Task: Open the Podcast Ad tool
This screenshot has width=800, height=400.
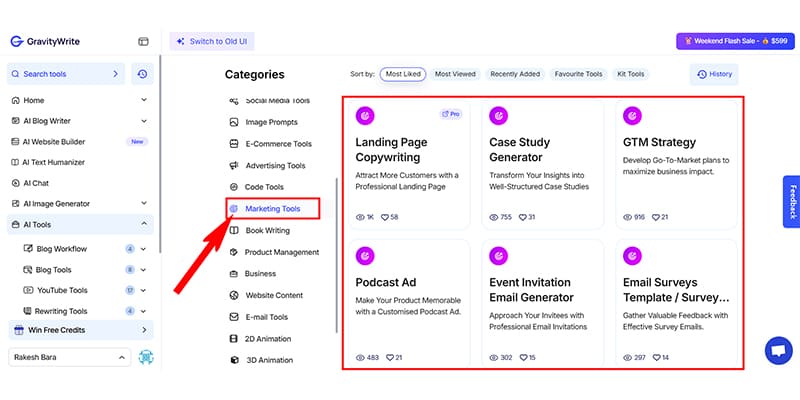Action: (409, 304)
